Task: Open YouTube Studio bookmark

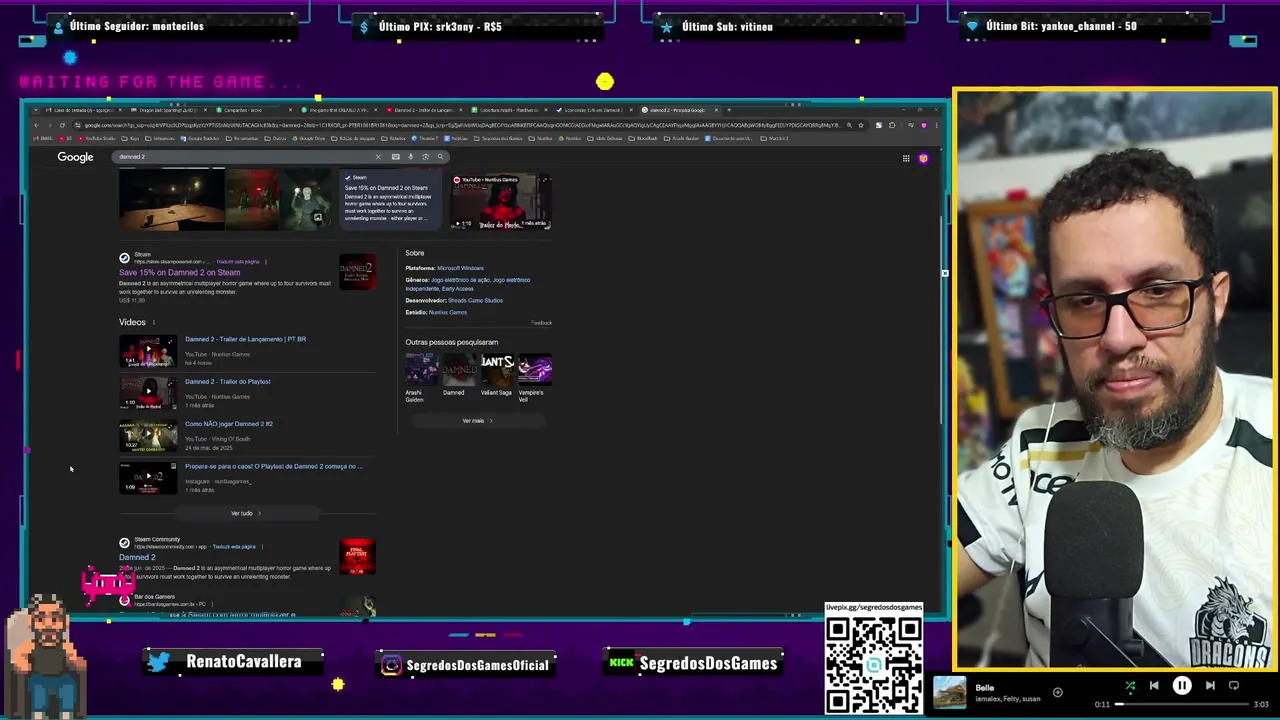Action: (x=98, y=138)
